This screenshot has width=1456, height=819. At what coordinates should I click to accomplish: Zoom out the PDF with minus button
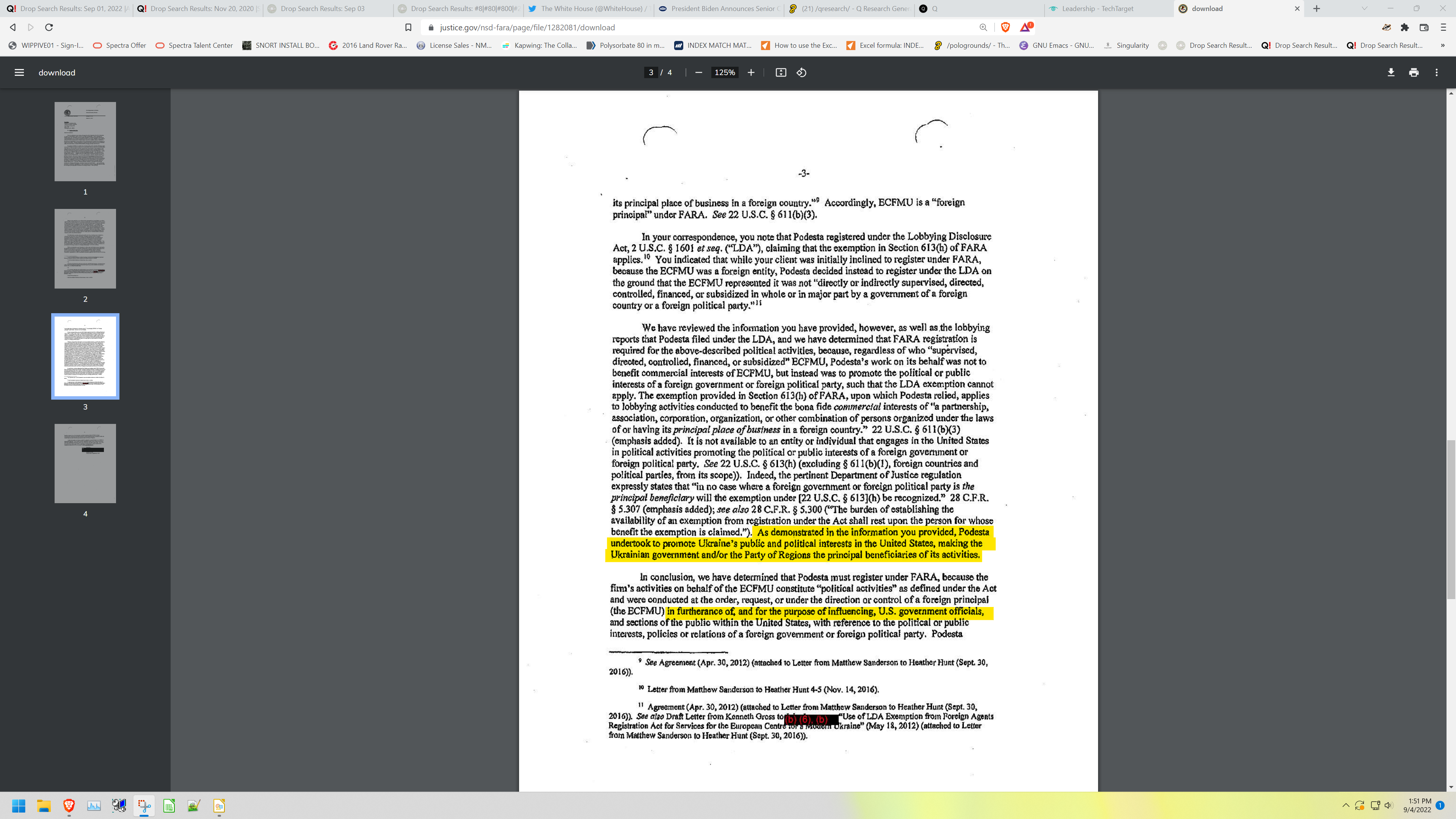[x=698, y=72]
